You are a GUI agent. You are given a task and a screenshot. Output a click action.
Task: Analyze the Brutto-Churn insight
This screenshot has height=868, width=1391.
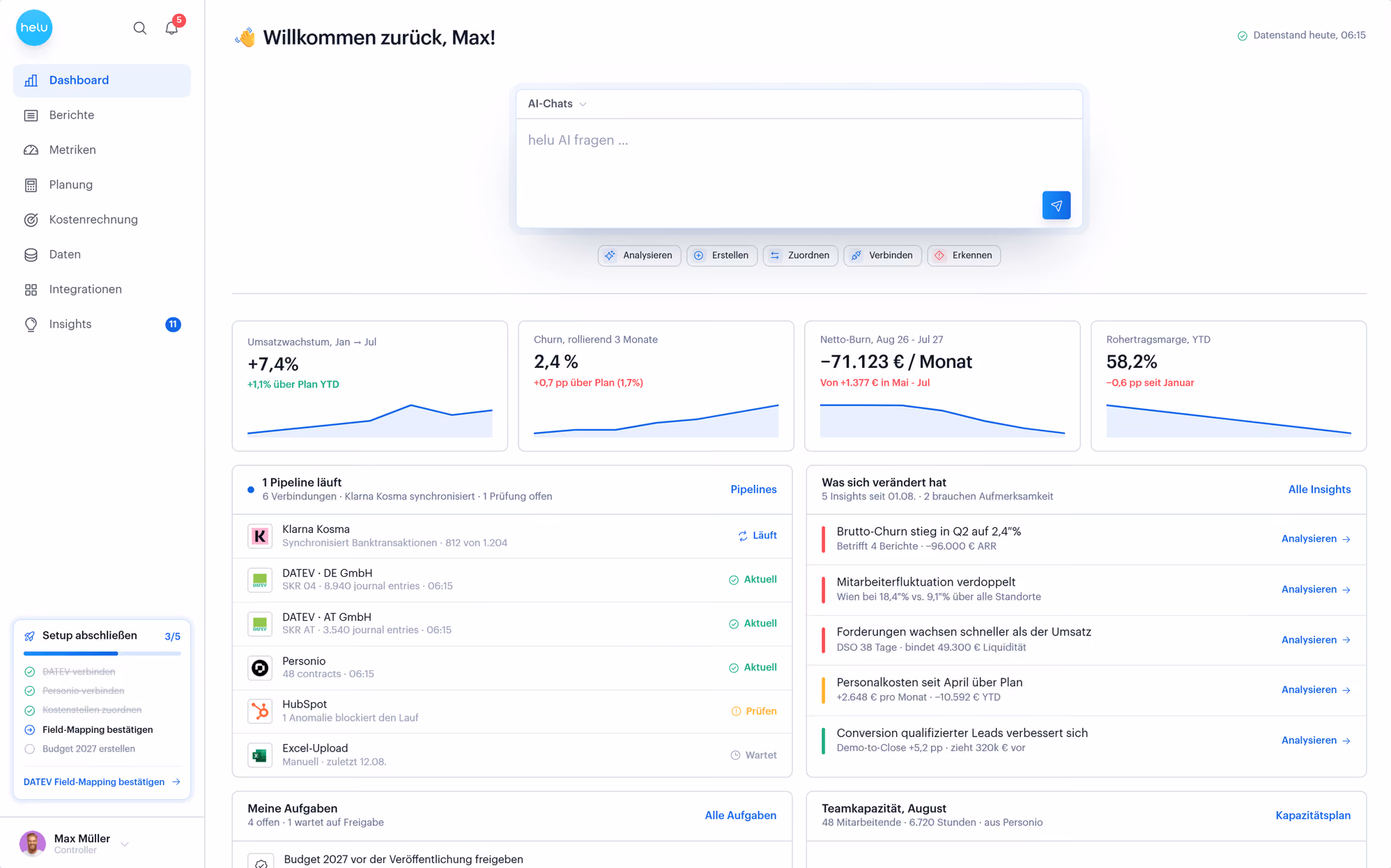[x=1316, y=538]
